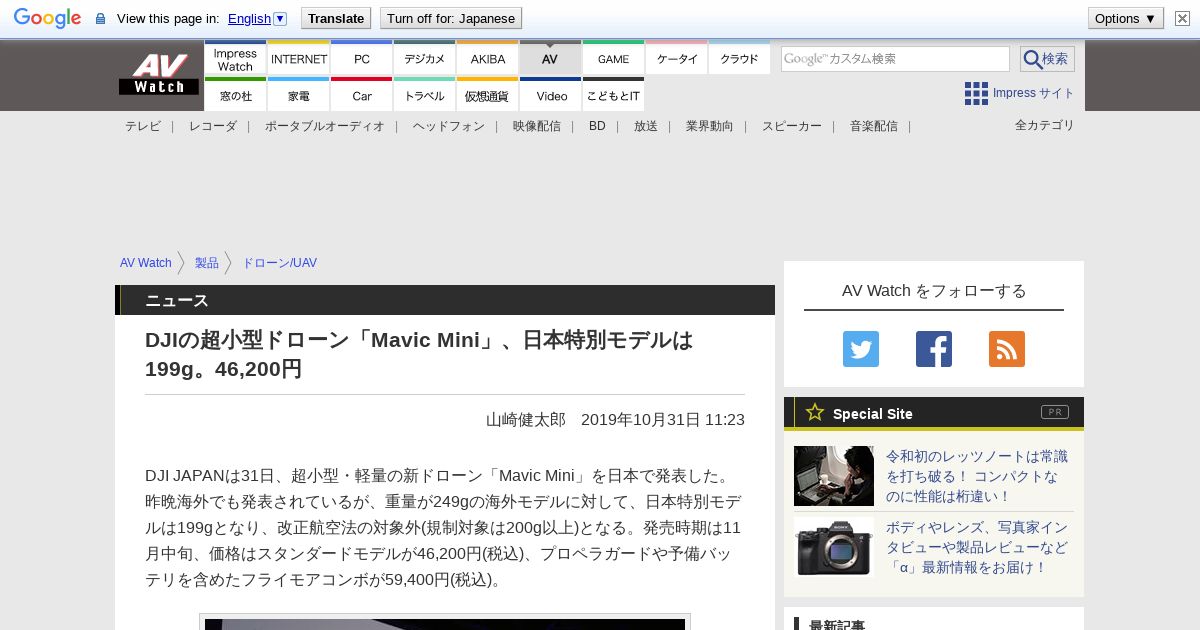The width and height of the screenshot is (1200, 630).
Task: Open the AKIBA tab
Action: [x=488, y=59]
